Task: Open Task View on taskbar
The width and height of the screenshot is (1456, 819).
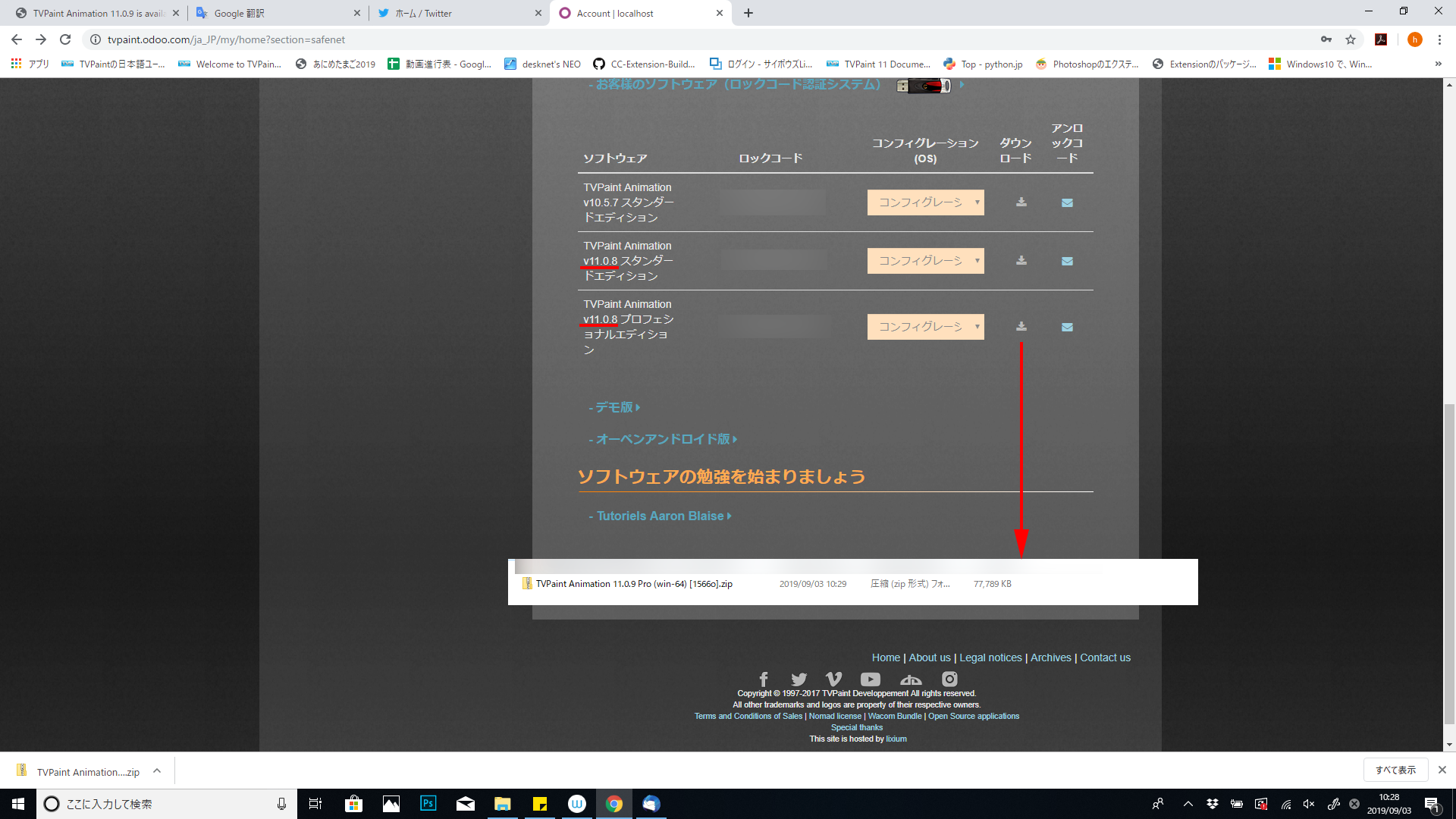Action: click(x=315, y=804)
